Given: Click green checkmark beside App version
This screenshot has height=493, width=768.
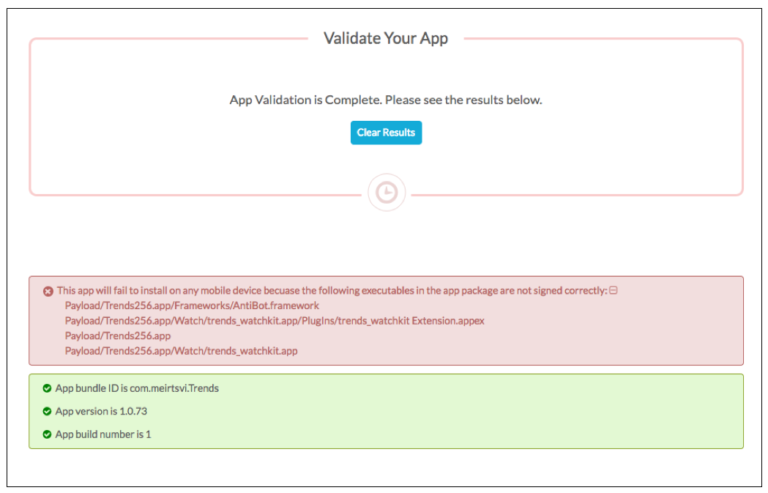Looking at the screenshot, I should 47,411.
